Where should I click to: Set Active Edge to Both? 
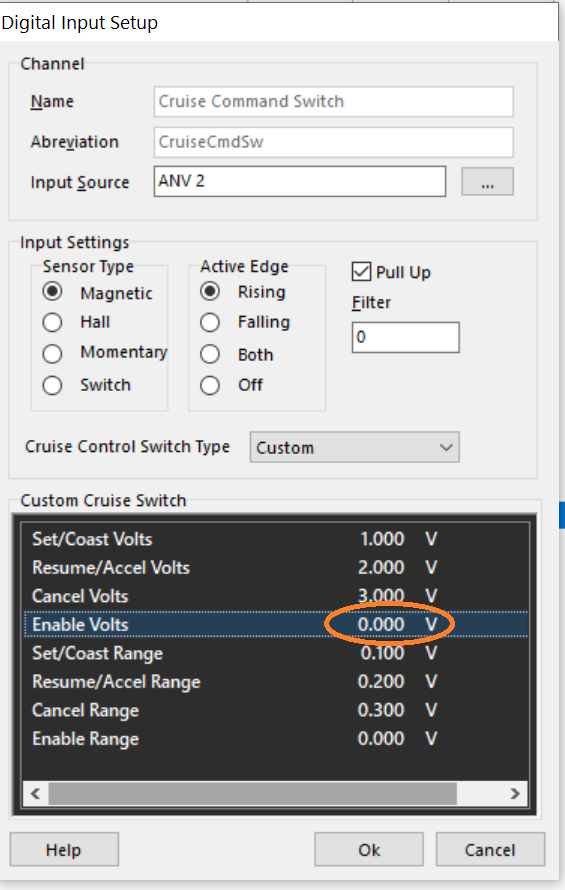point(210,354)
